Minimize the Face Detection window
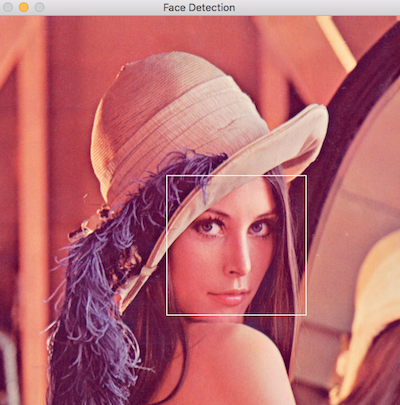 (24, 7)
